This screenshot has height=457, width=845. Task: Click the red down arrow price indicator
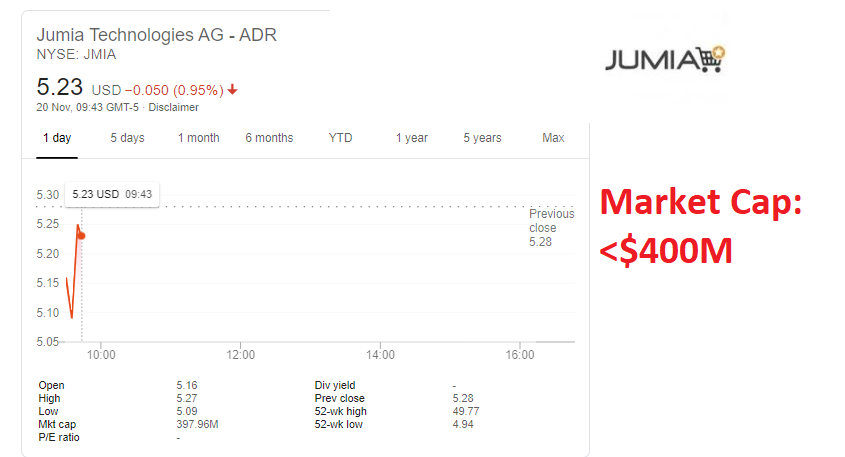pos(233,89)
